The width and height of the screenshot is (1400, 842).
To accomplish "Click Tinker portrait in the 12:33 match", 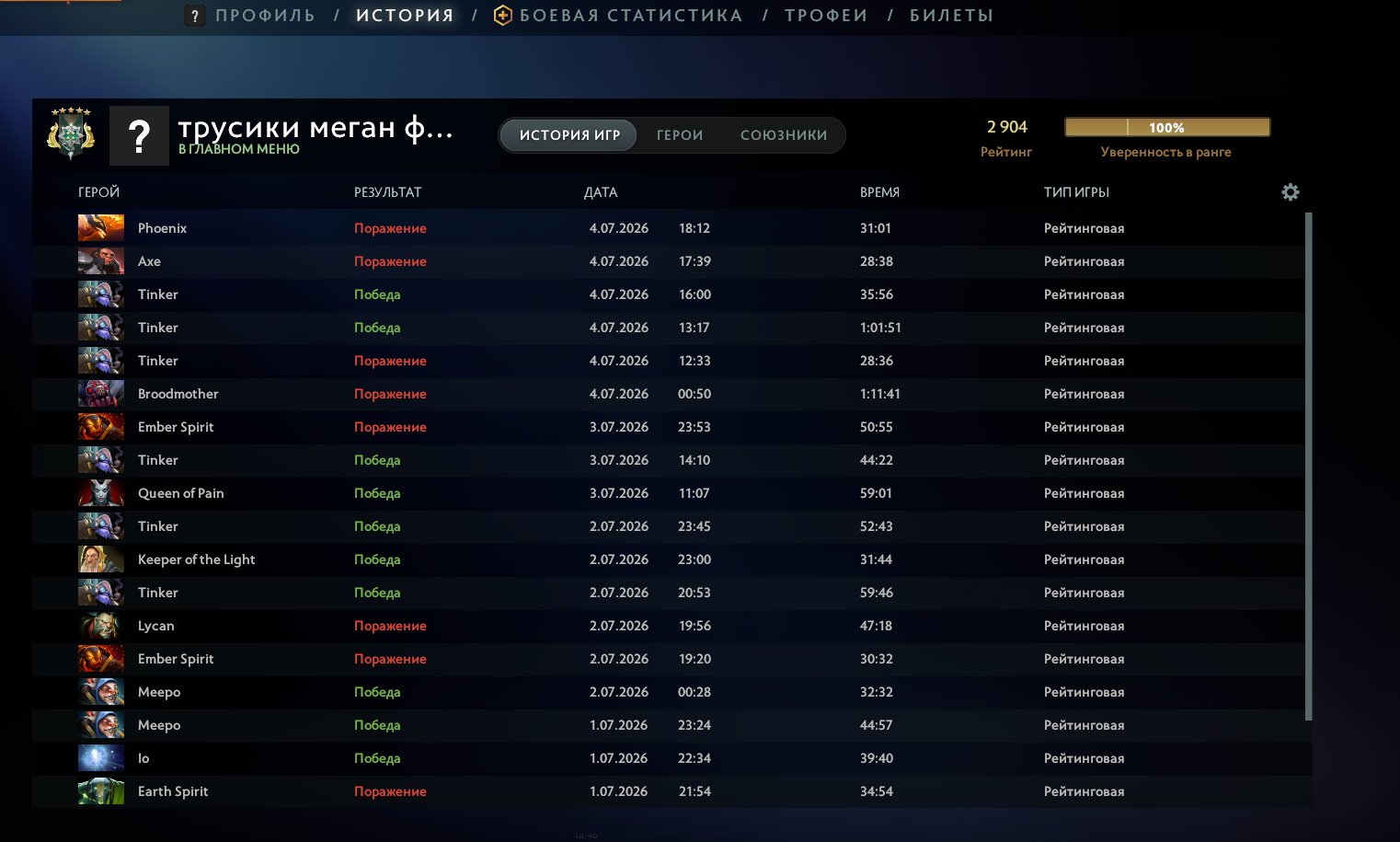I will pos(101,361).
